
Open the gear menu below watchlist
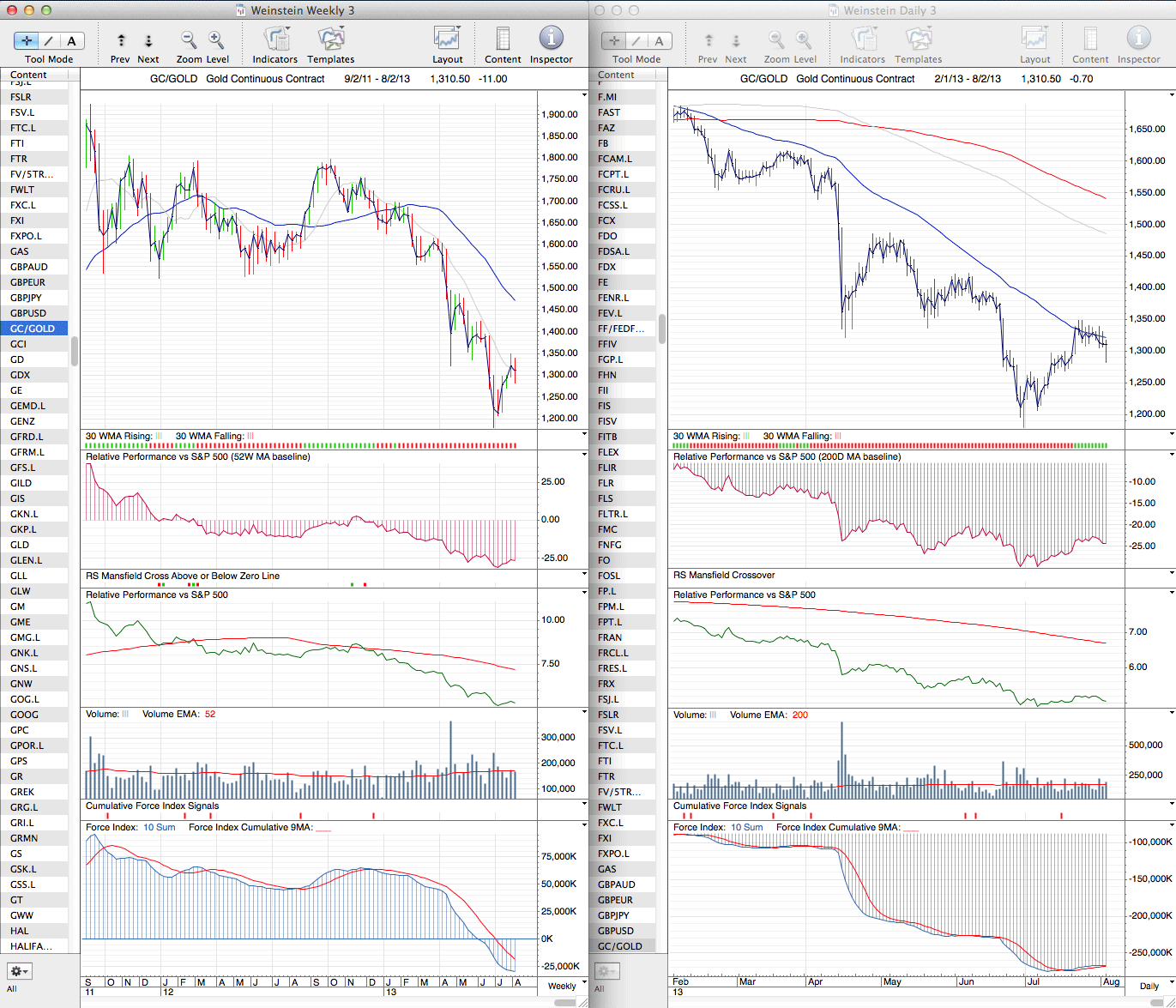click(x=19, y=971)
